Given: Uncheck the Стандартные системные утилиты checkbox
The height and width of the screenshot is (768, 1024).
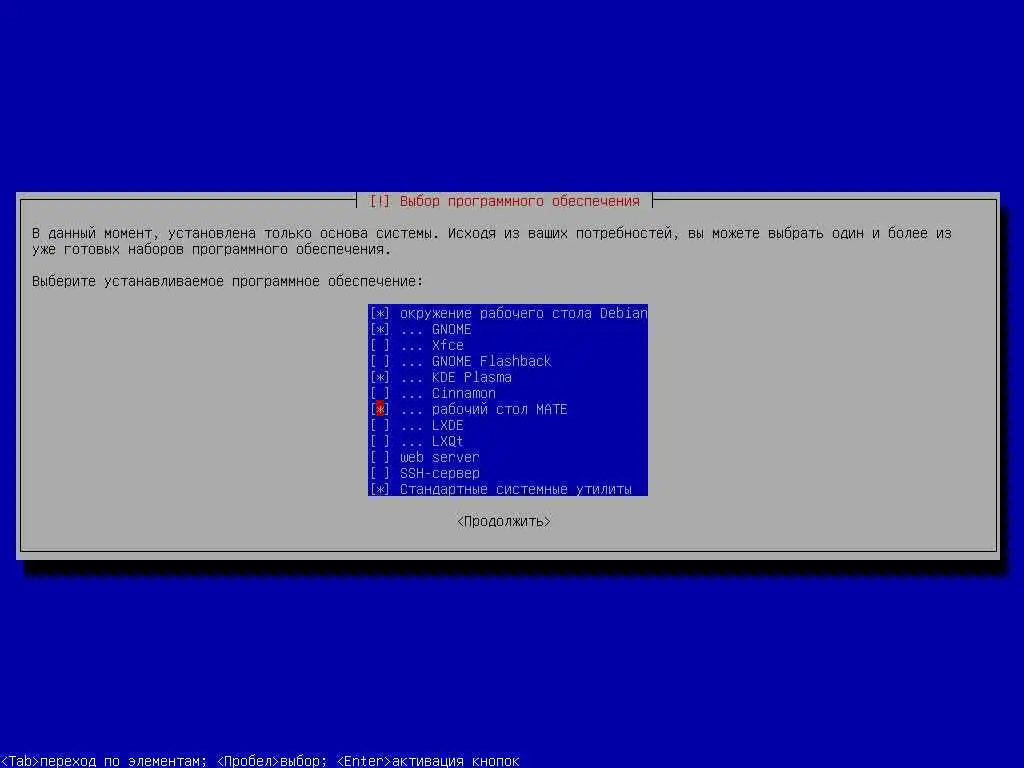Looking at the screenshot, I should point(379,489).
